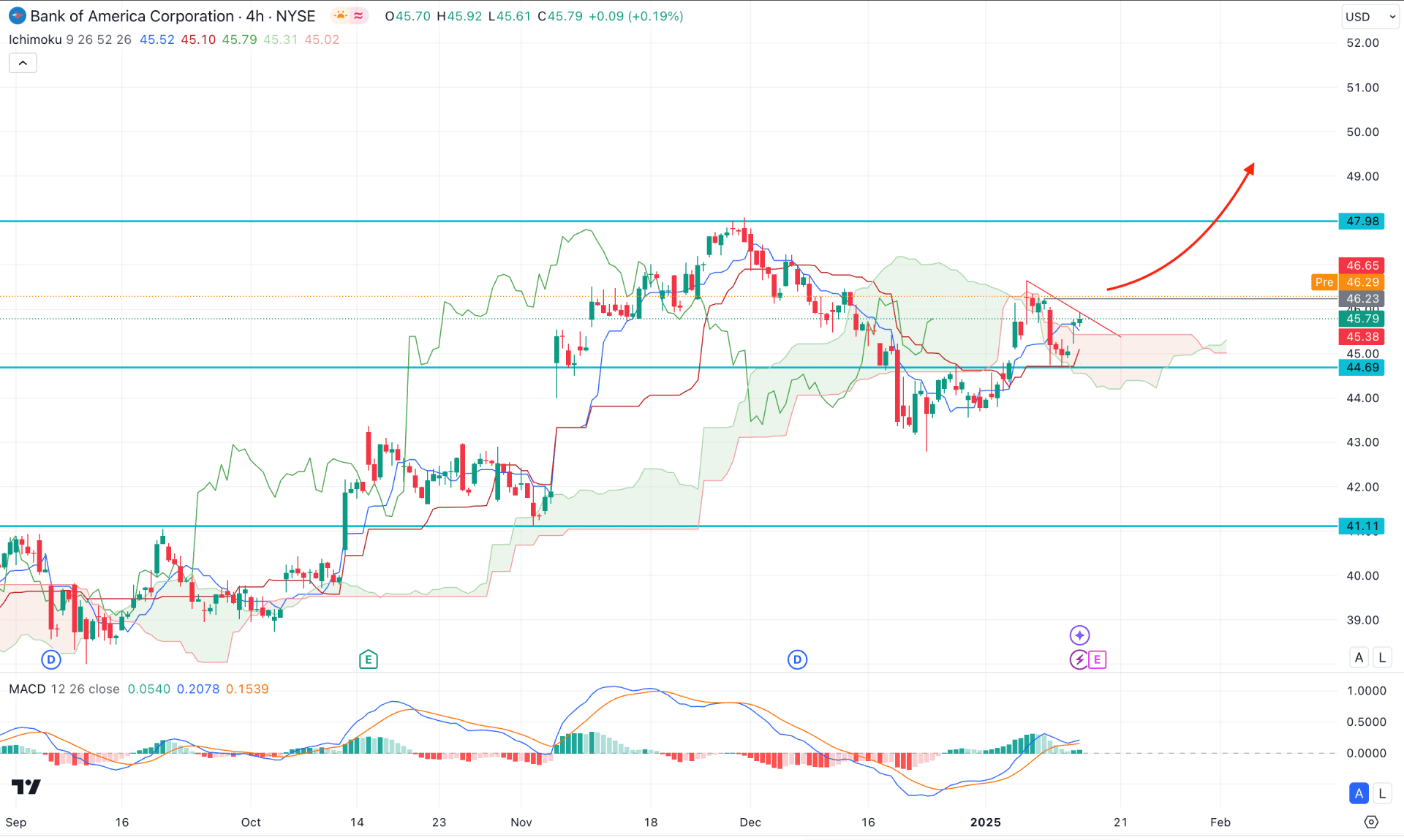Click the Oct label on the time axis
The height and width of the screenshot is (840, 1404).
(251, 822)
